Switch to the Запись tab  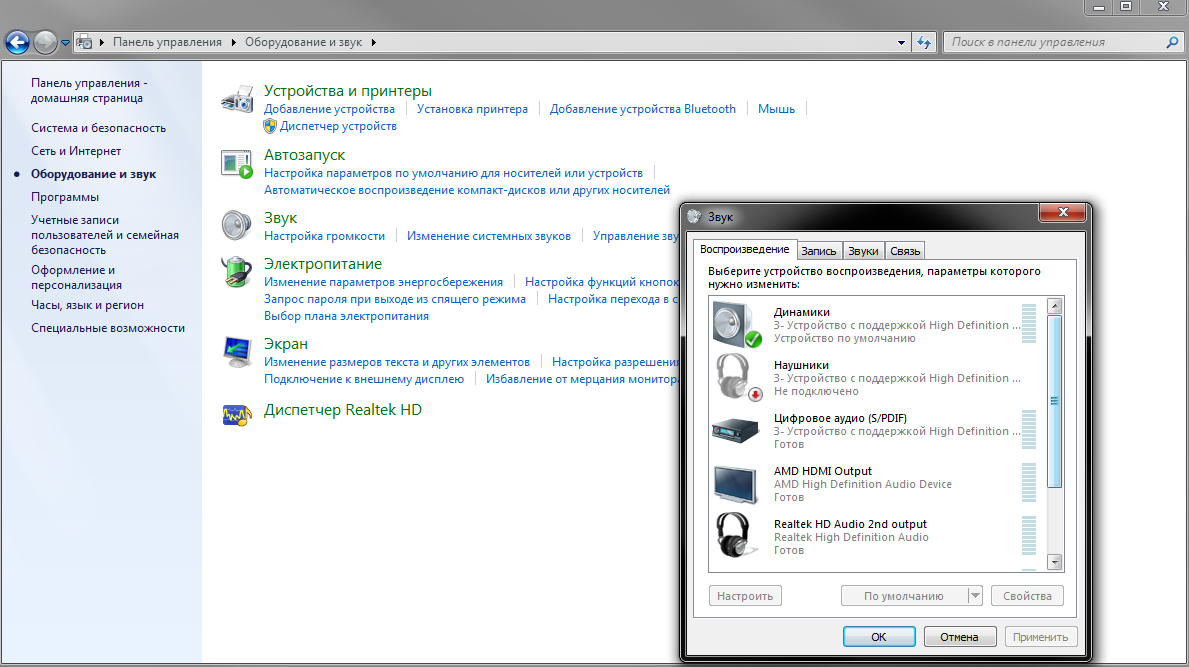[x=818, y=251]
